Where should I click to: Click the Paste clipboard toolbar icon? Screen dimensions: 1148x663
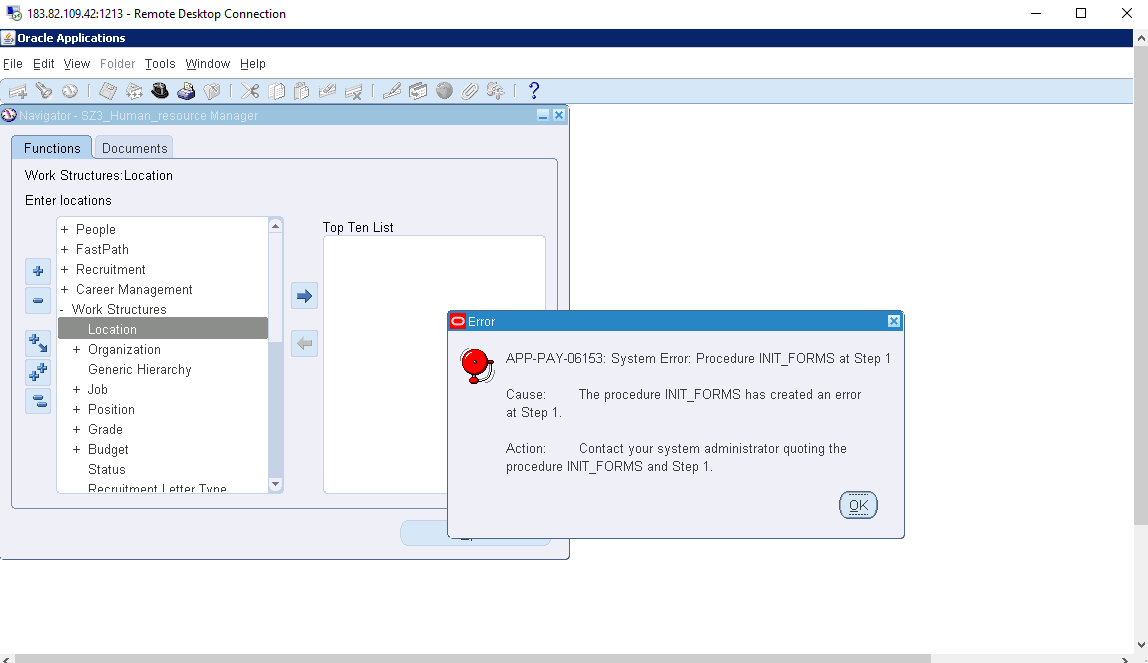tap(302, 91)
